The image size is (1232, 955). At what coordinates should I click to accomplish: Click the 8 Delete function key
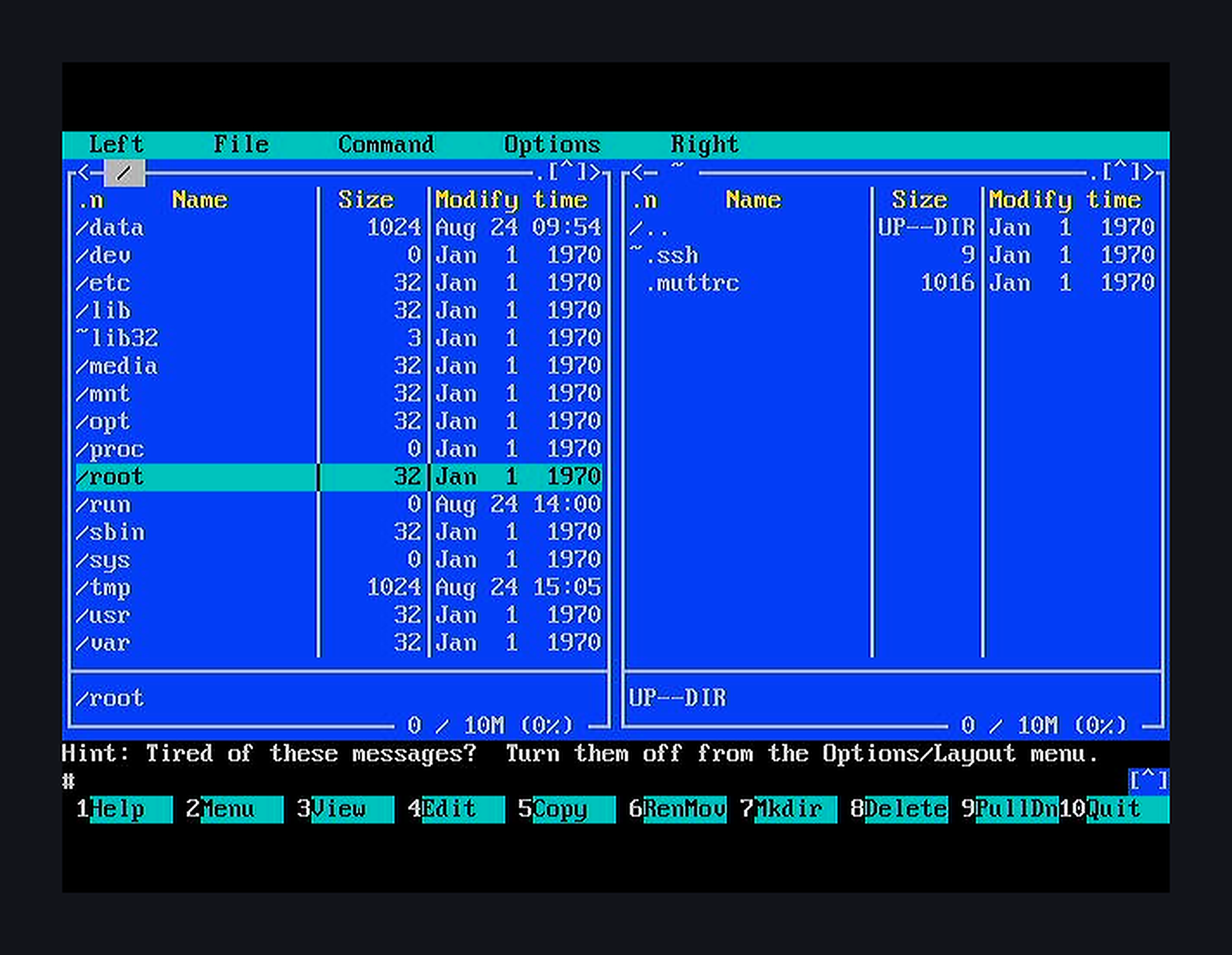pyautogui.click(x=899, y=809)
